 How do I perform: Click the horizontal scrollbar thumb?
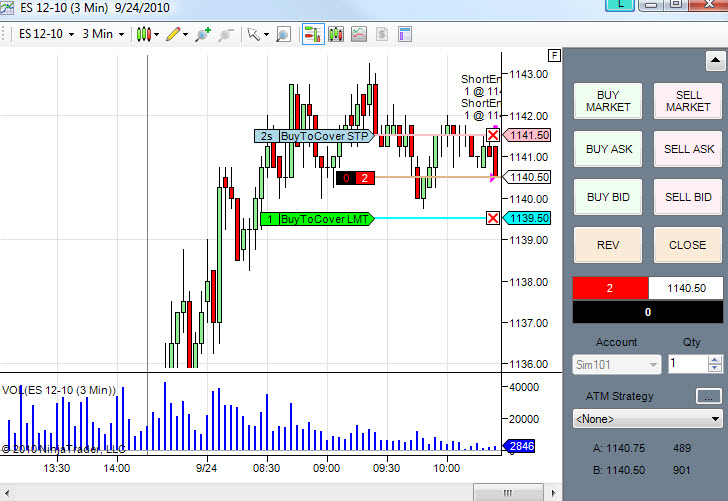point(508,493)
